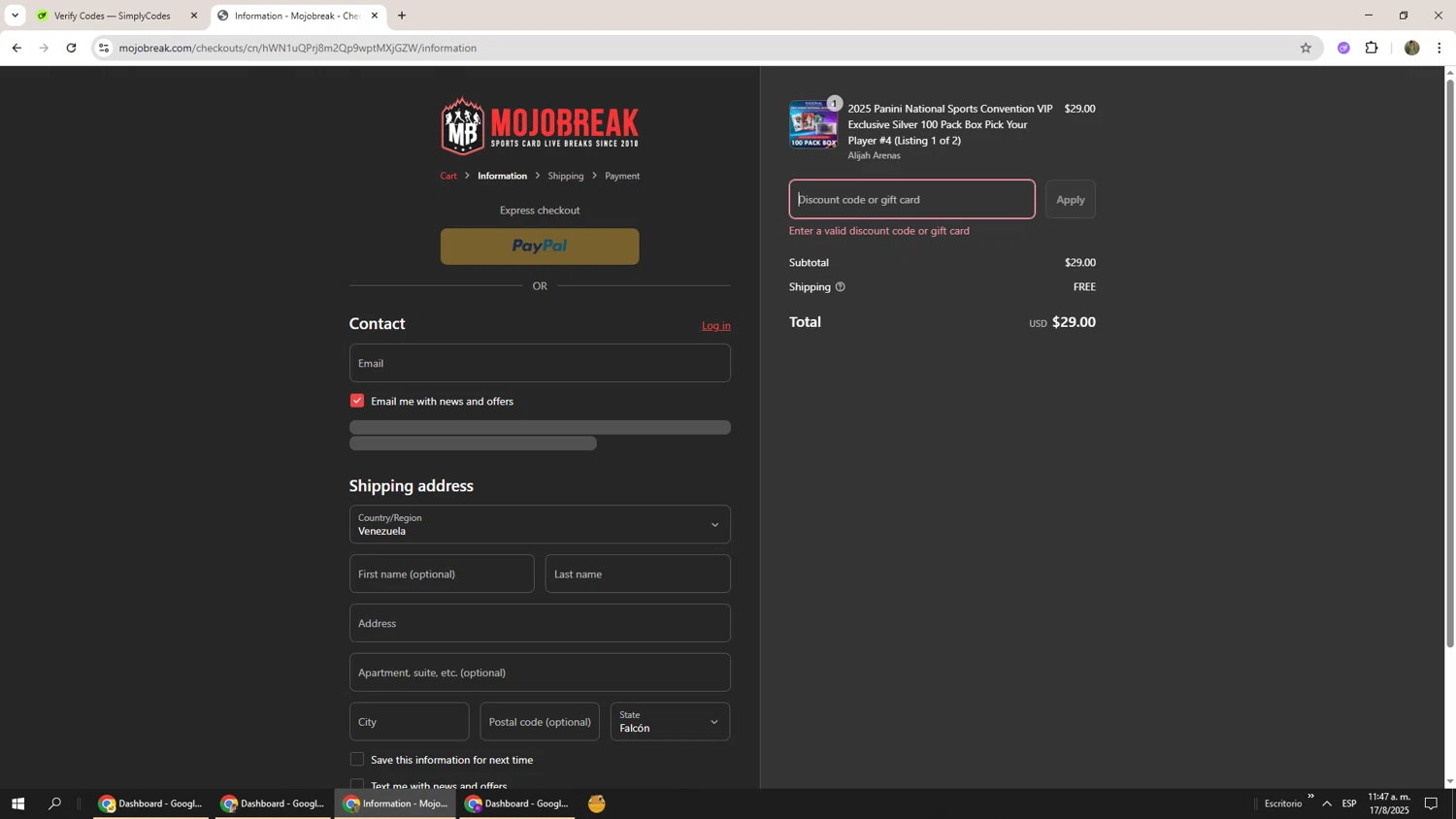Click the page vertical scrollbar
This screenshot has height=819, width=1456.
coord(1450,364)
